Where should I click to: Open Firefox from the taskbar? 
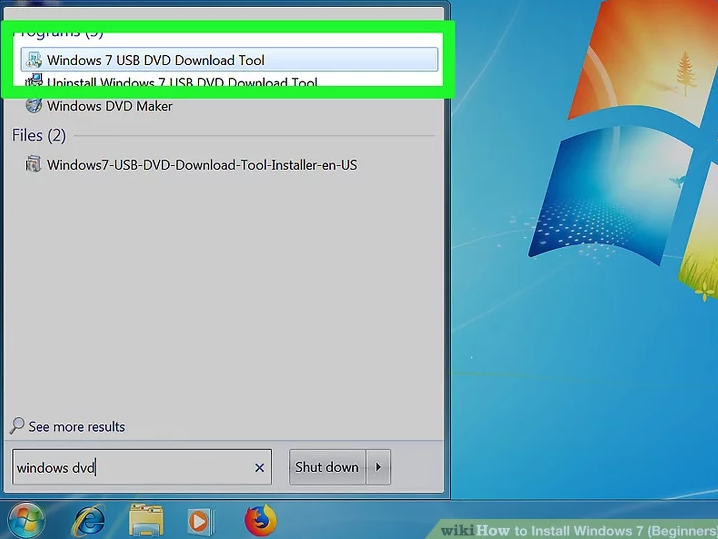(260, 520)
